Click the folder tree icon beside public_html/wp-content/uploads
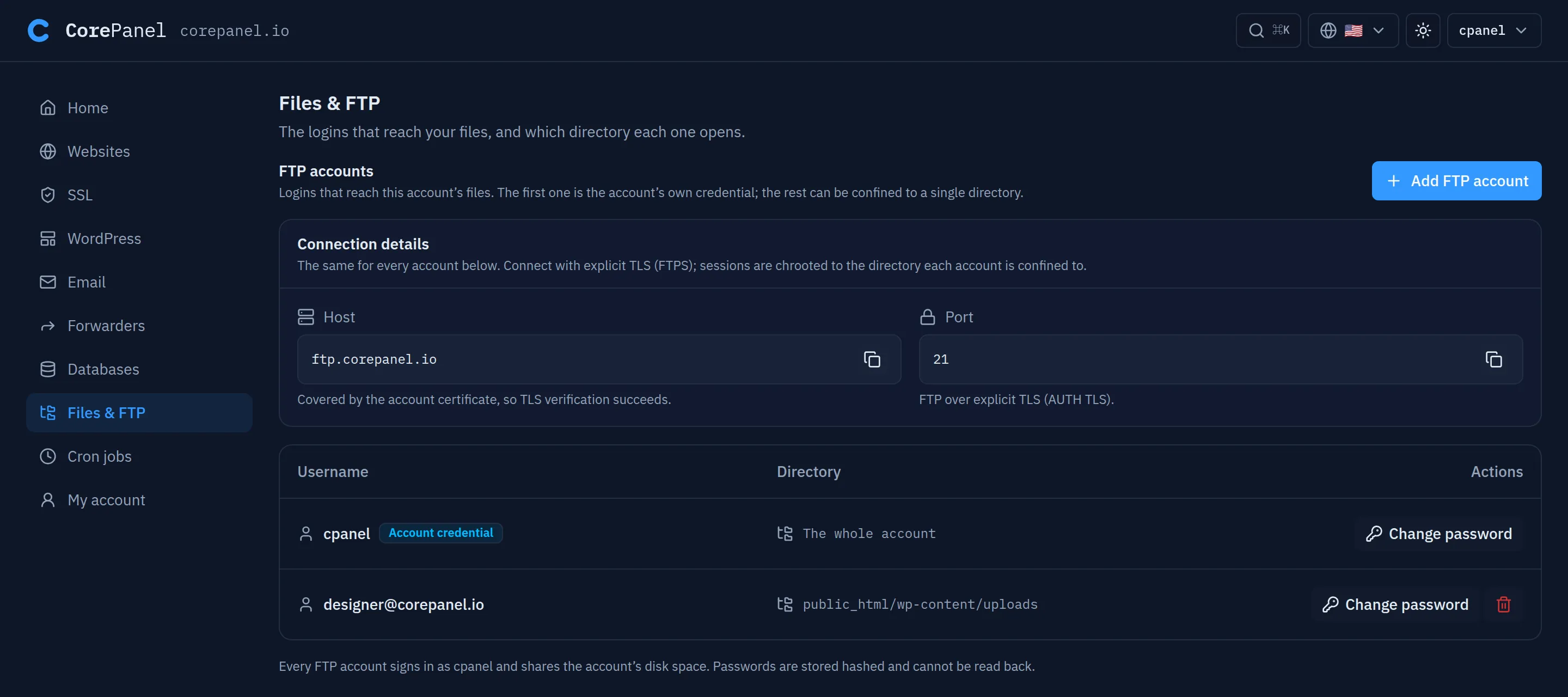Screen dimensions: 1568x697 point(785,604)
